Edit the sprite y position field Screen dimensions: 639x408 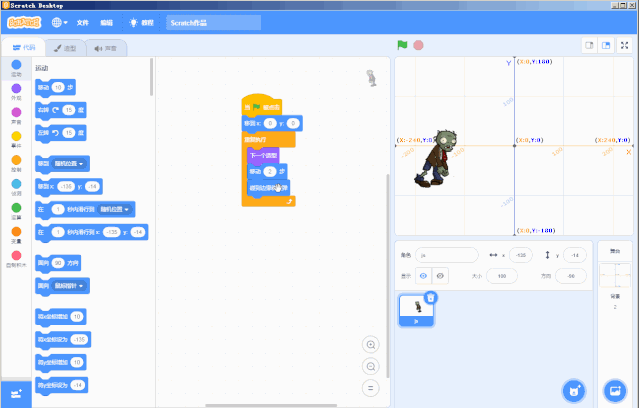coord(575,255)
